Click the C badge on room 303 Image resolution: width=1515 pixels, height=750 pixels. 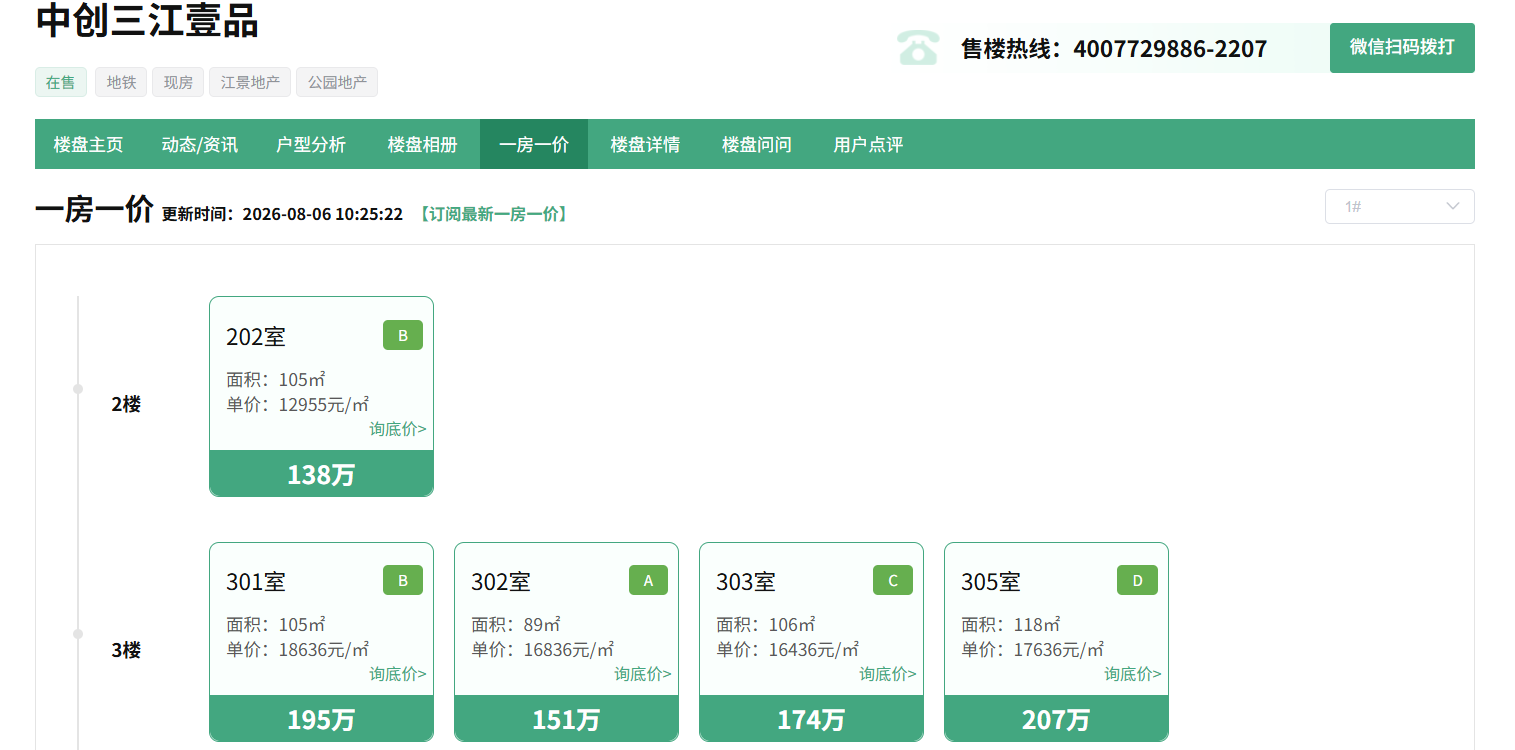click(x=893, y=580)
